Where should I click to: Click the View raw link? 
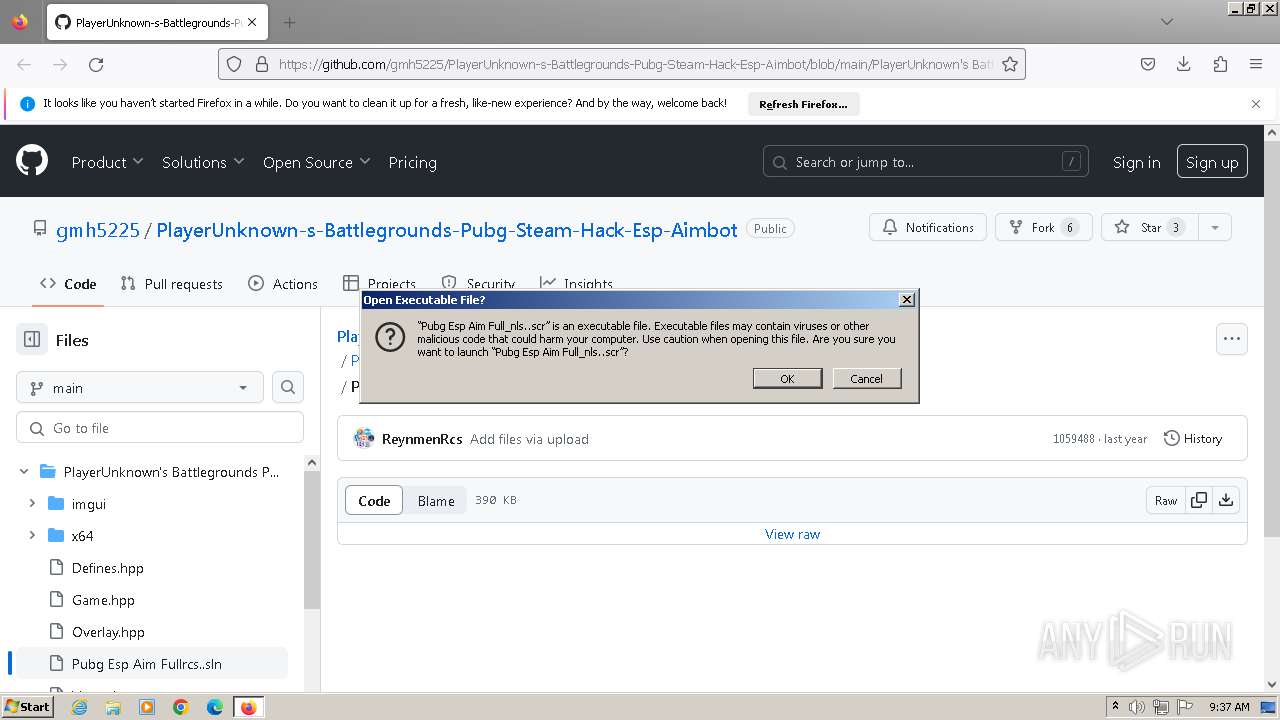(792, 534)
